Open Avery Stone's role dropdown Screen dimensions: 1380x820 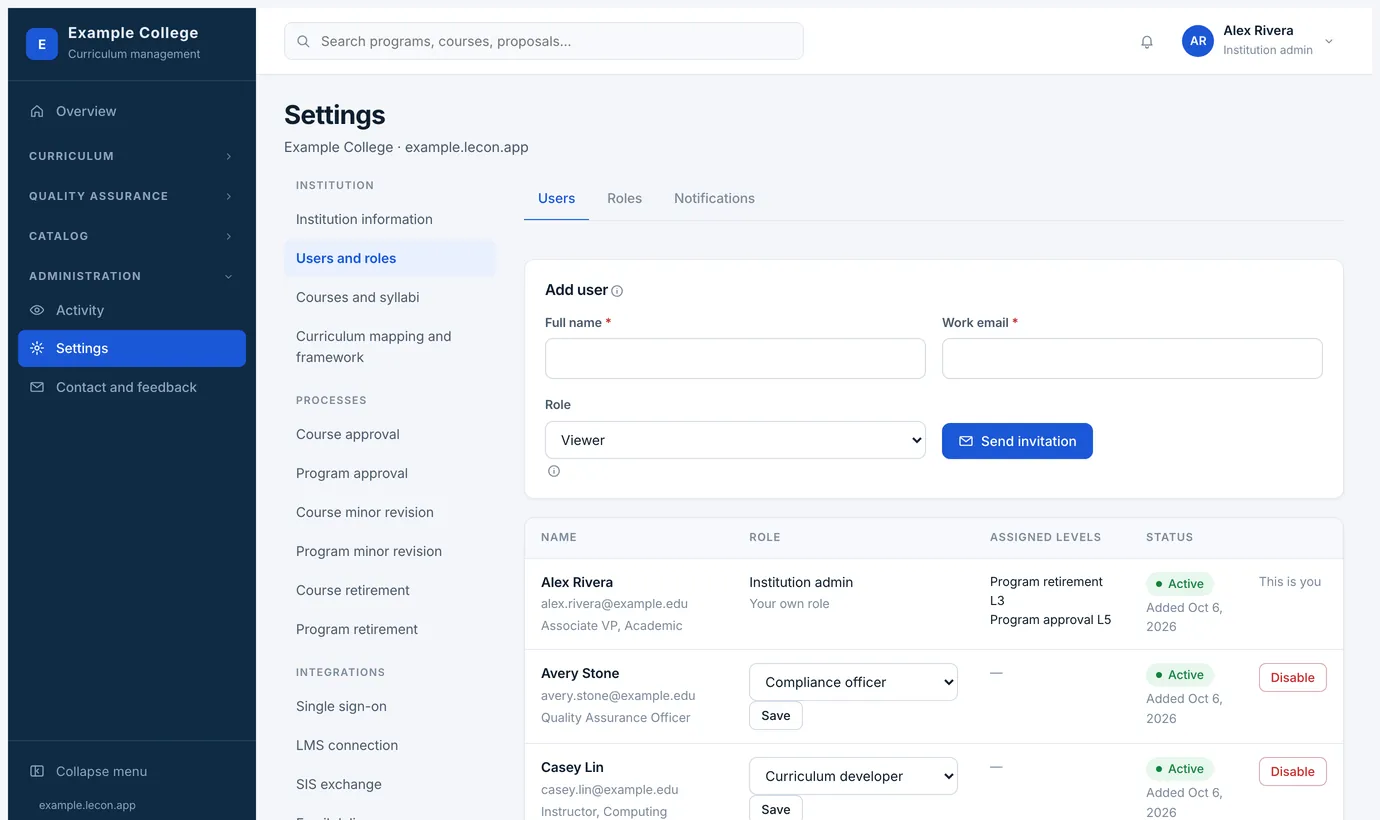pyautogui.click(x=853, y=682)
